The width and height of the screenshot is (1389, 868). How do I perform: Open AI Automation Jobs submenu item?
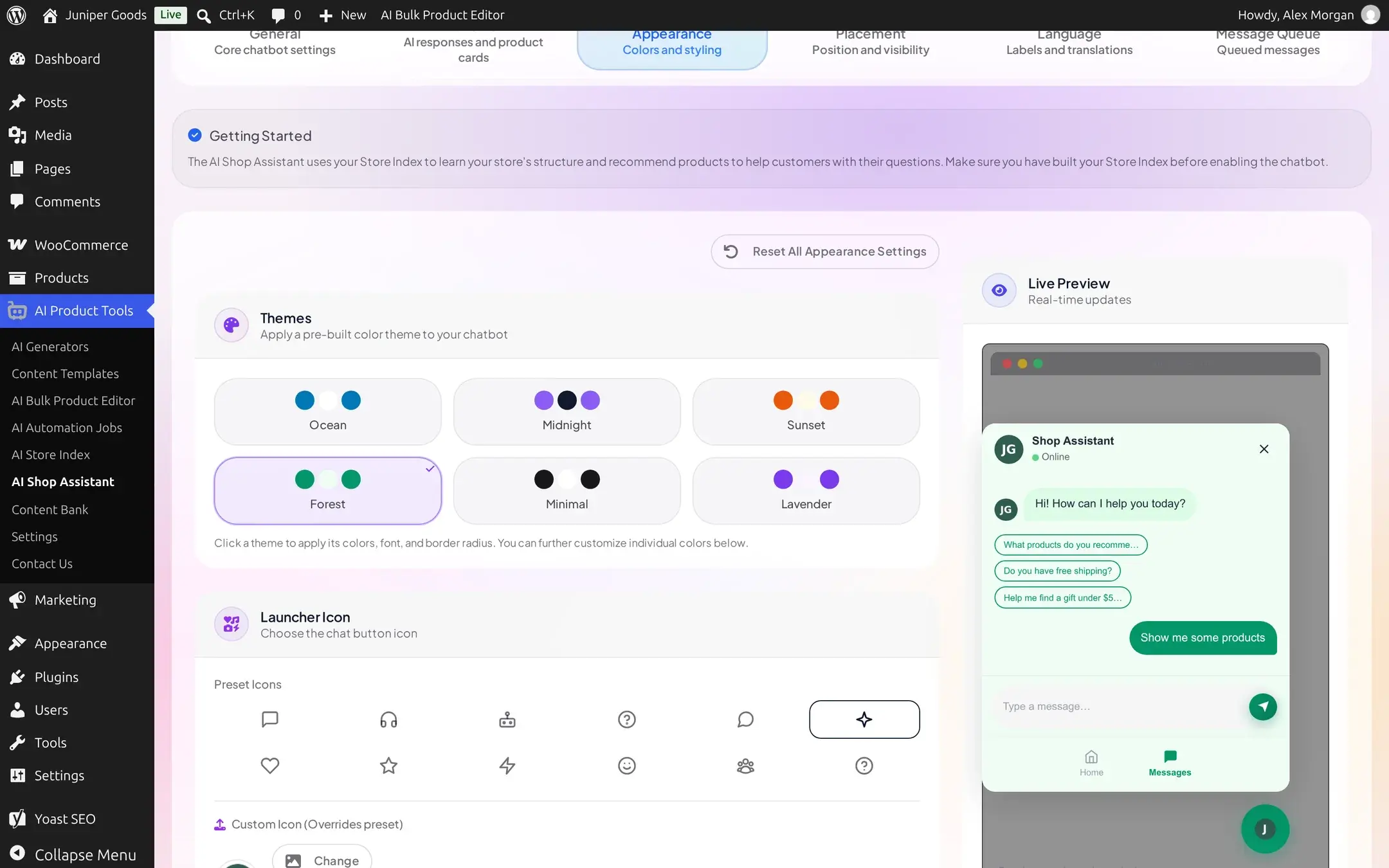click(x=67, y=428)
